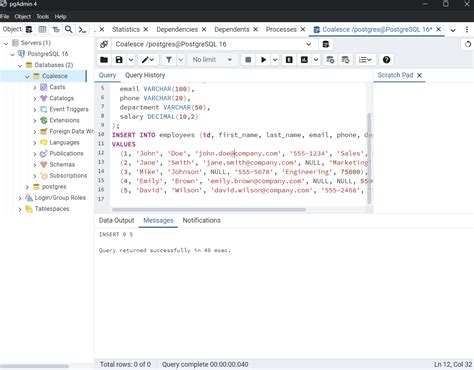474x370 pixels.
Task: Select the Messages tab
Action: [158, 220]
